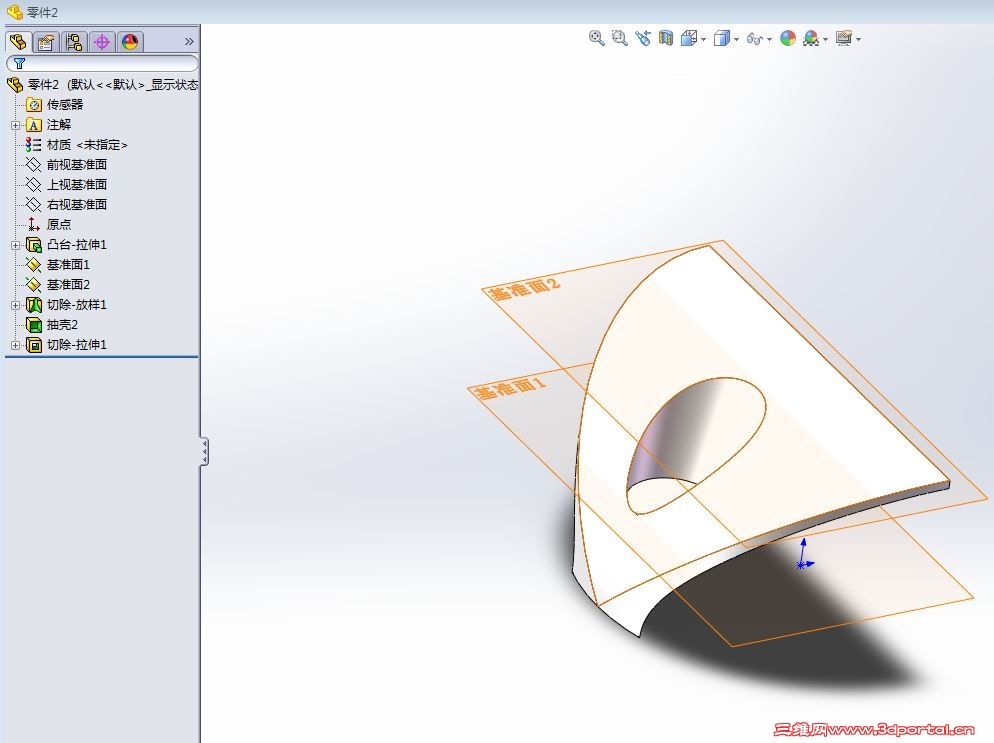
Task: Expand the 切除-放样1 feature
Action: click(x=16, y=305)
